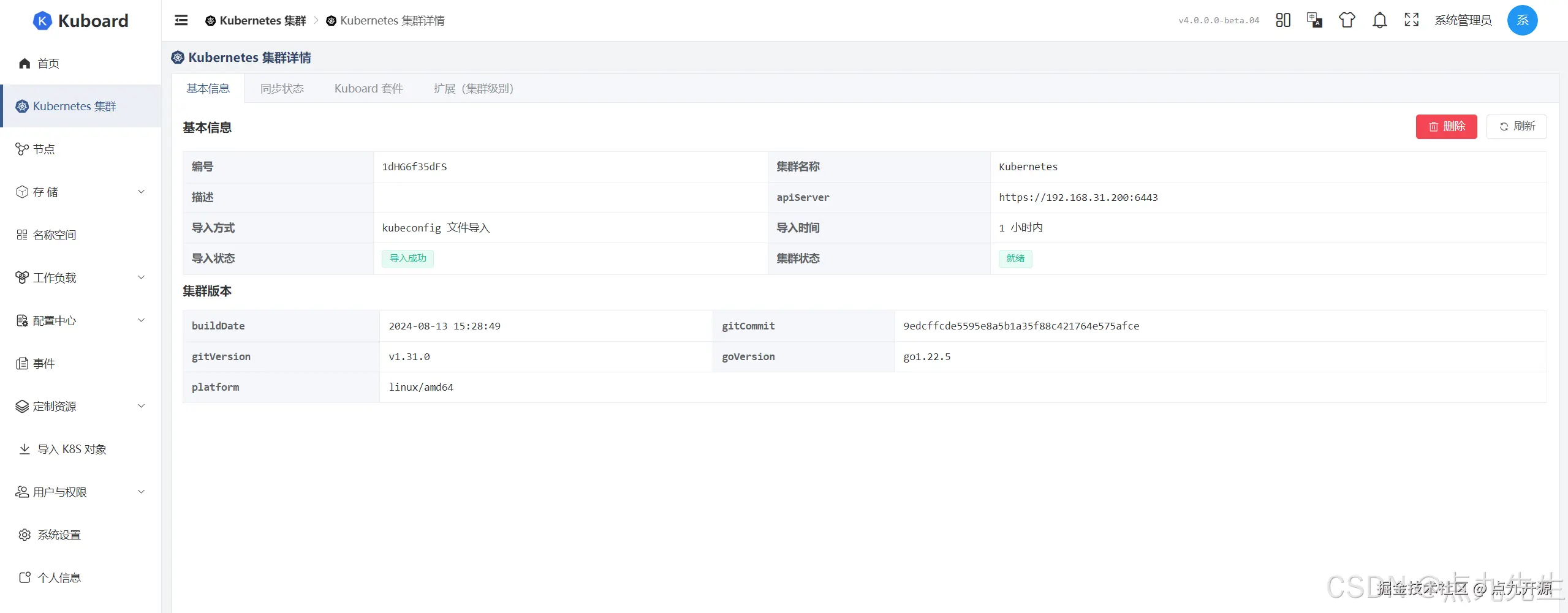The height and width of the screenshot is (613, 1568).
Task: Click the 配置中心 config icon
Action: [x=22, y=320]
